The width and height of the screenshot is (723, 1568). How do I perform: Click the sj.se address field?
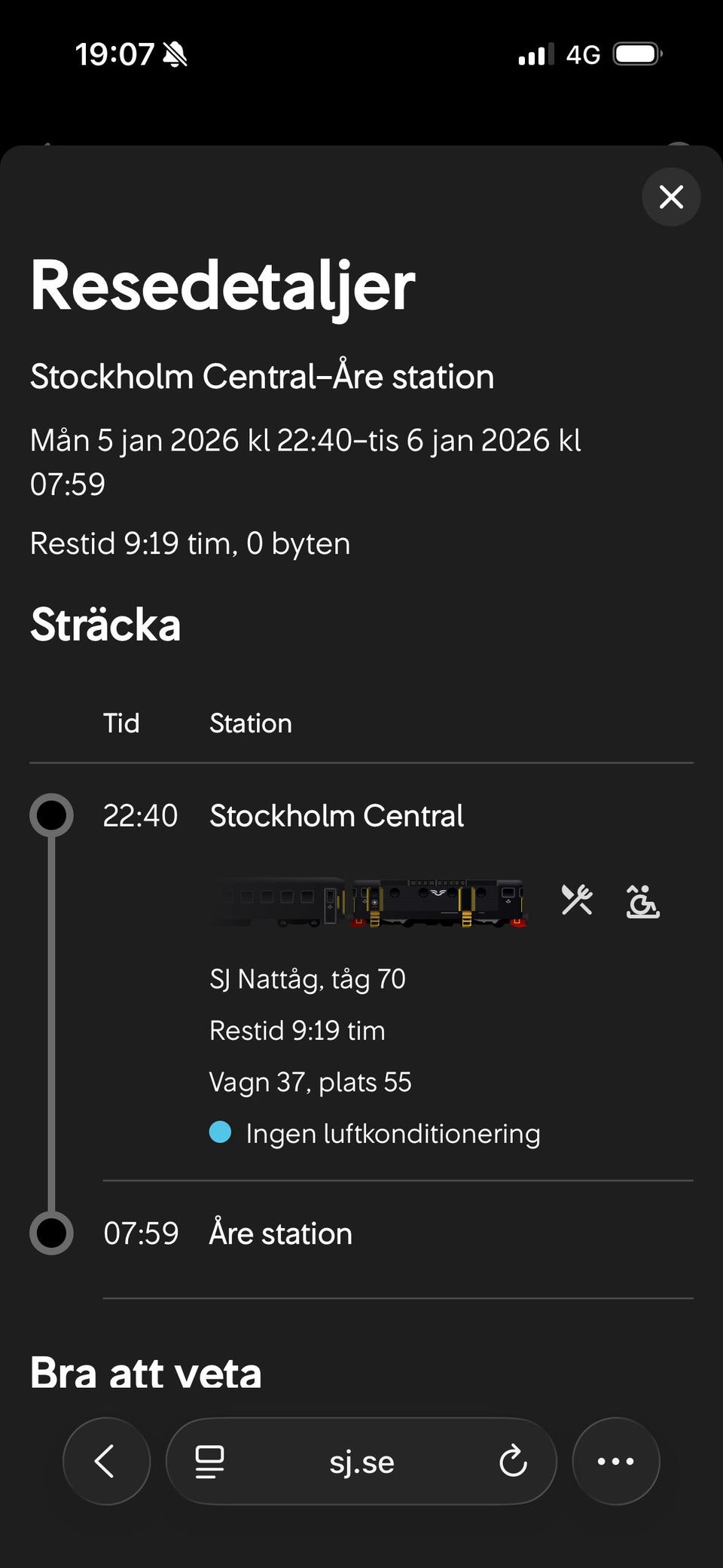[x=361, y=1462]
